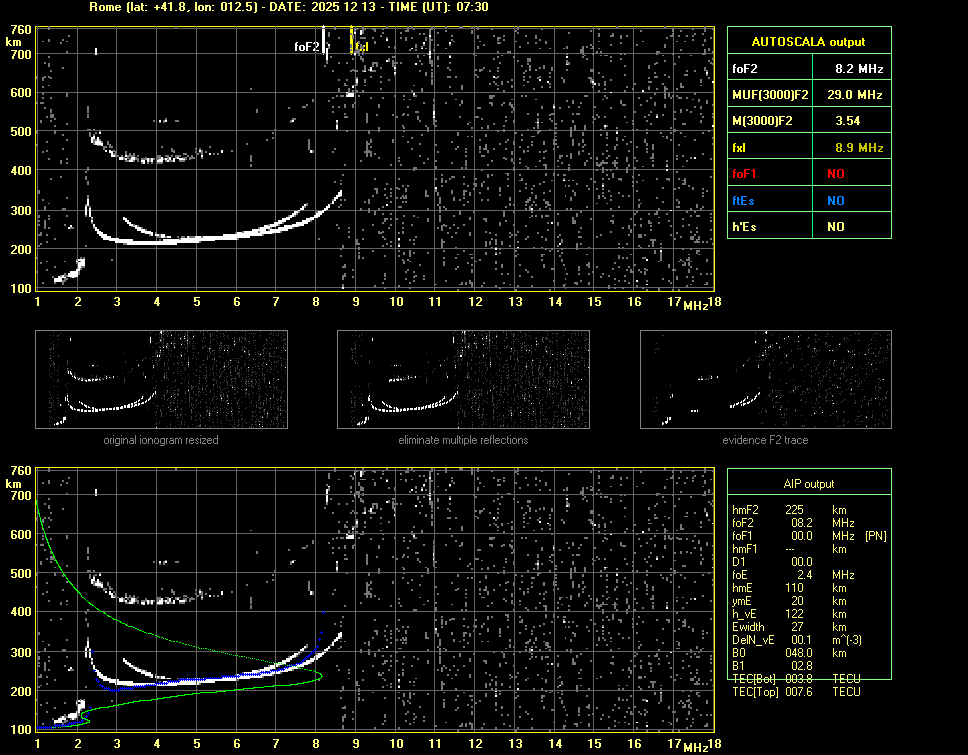968x755 pixels.
Task: Click the blue ftEs row label
Action: click(x=745, y=200)
